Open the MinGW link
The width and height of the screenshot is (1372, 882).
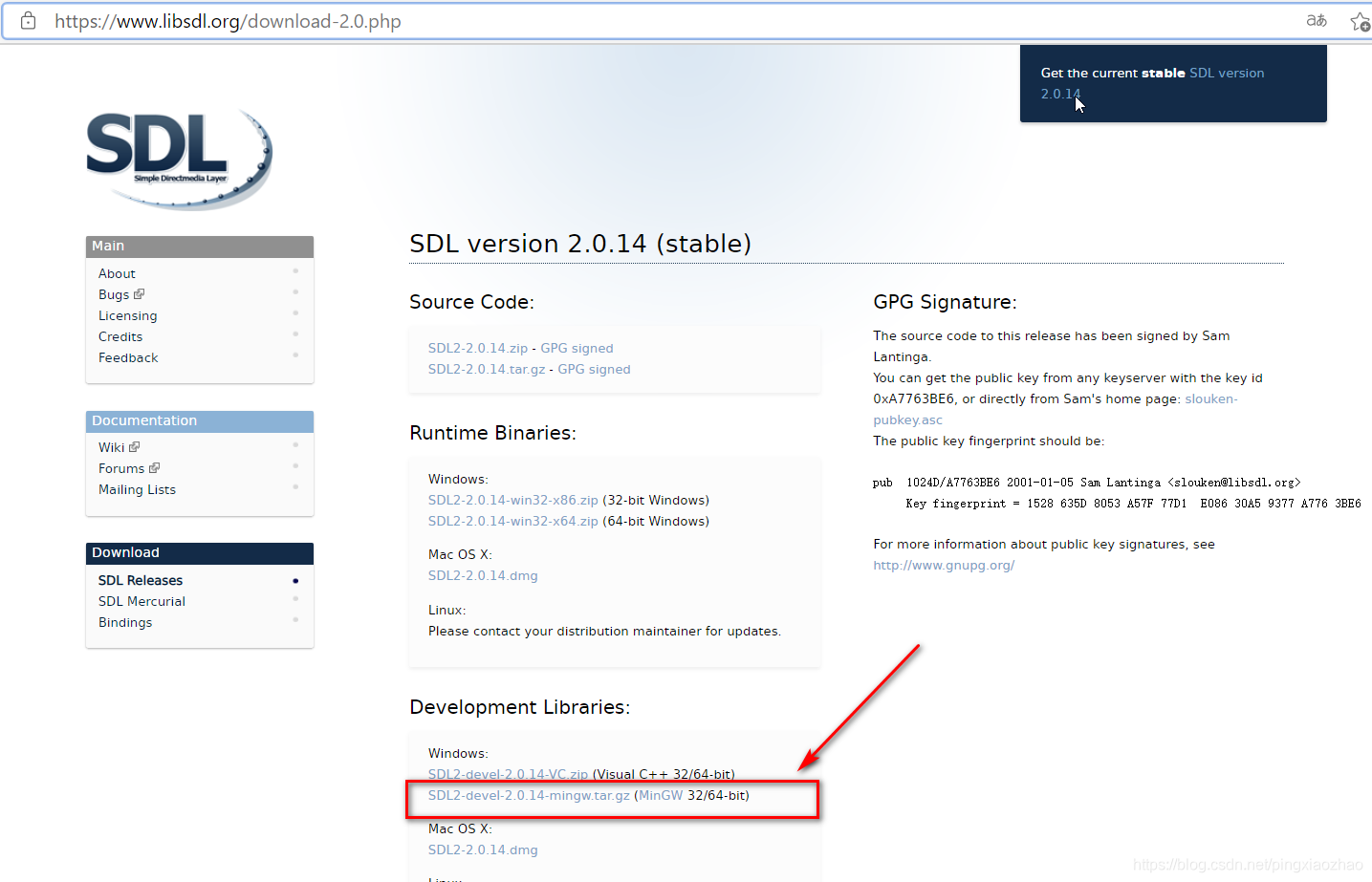(x=661, y=795)
